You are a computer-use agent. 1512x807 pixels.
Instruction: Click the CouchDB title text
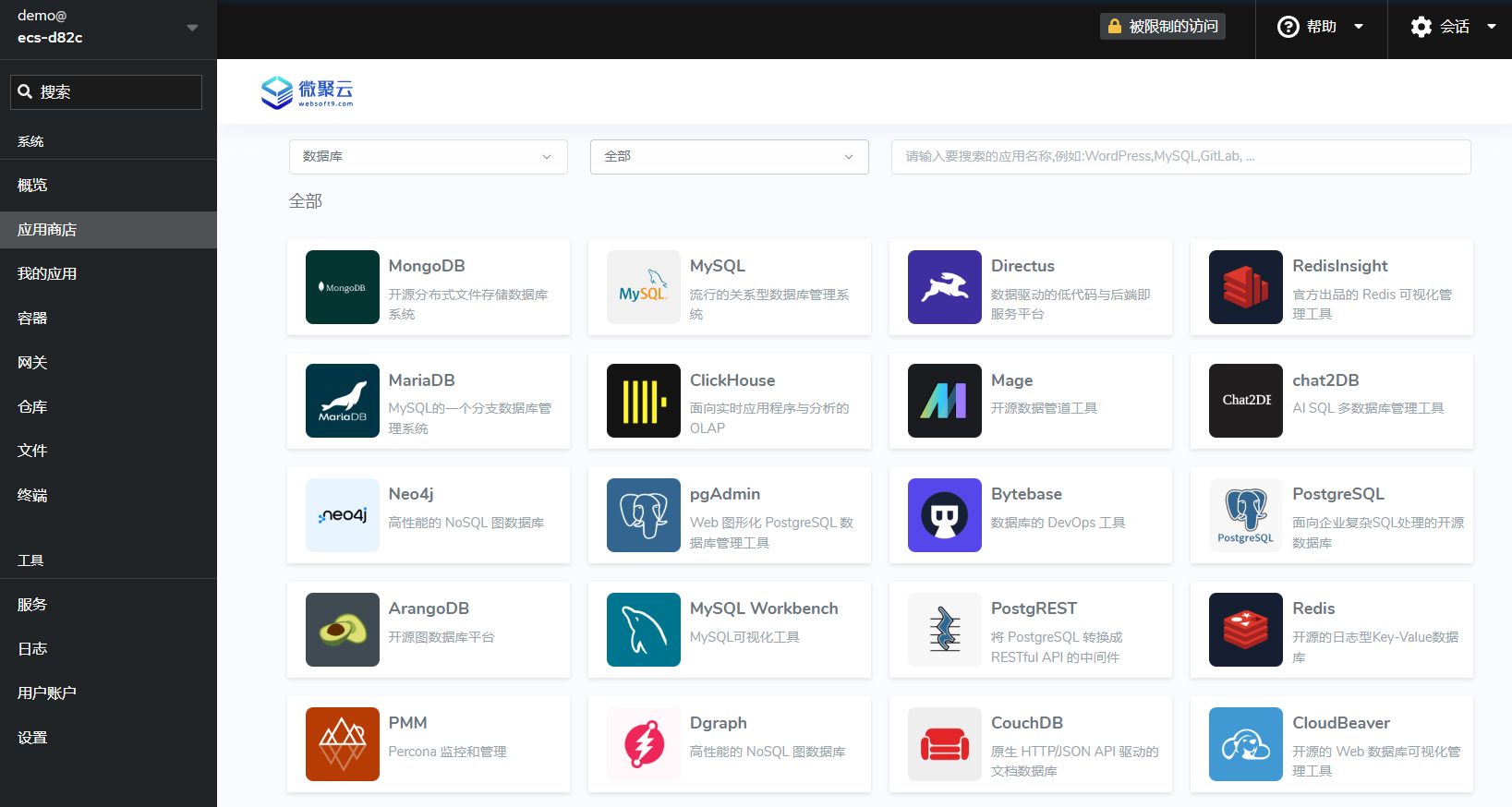coord(1027,723)
